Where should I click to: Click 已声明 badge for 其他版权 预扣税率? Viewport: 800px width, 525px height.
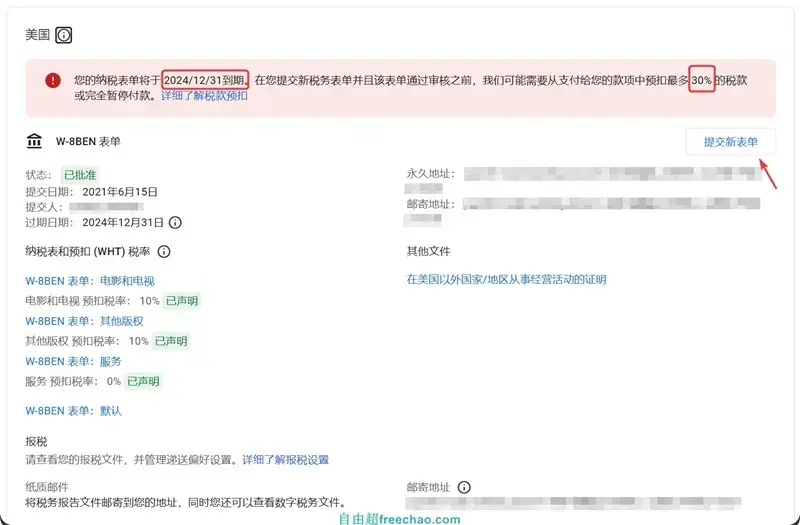(171, 341)
